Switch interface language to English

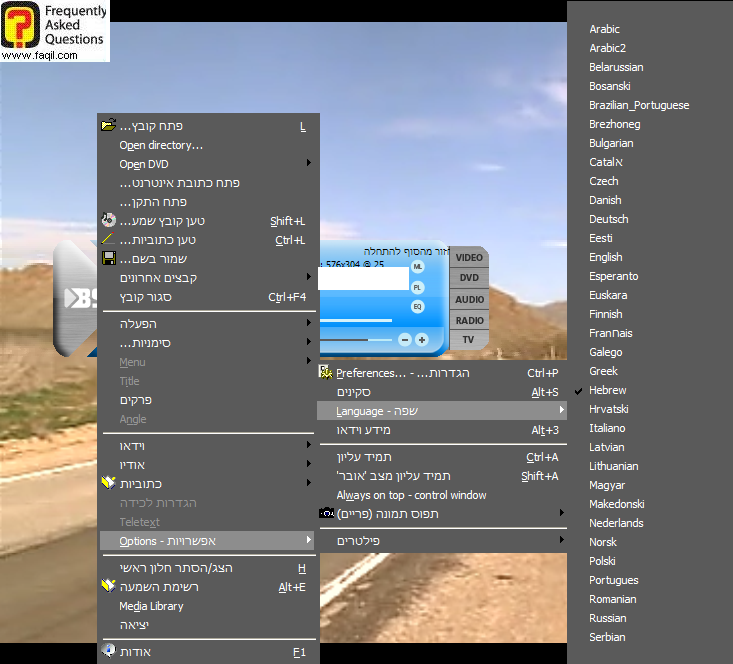(605, 257)
